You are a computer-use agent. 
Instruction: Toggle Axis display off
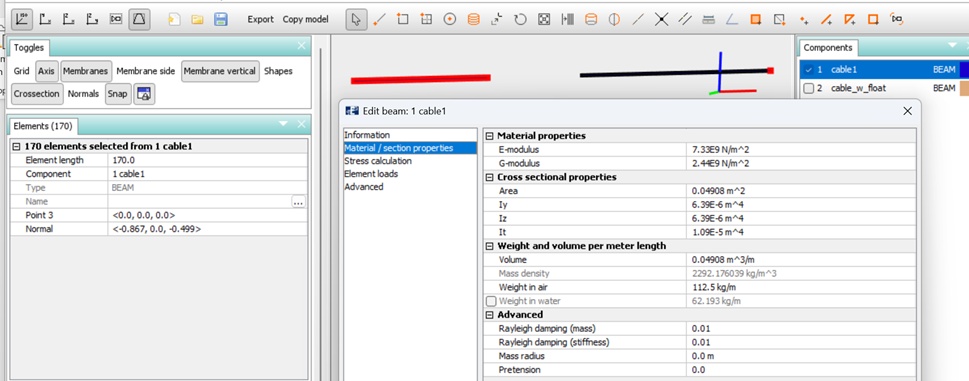click(46, 71)
